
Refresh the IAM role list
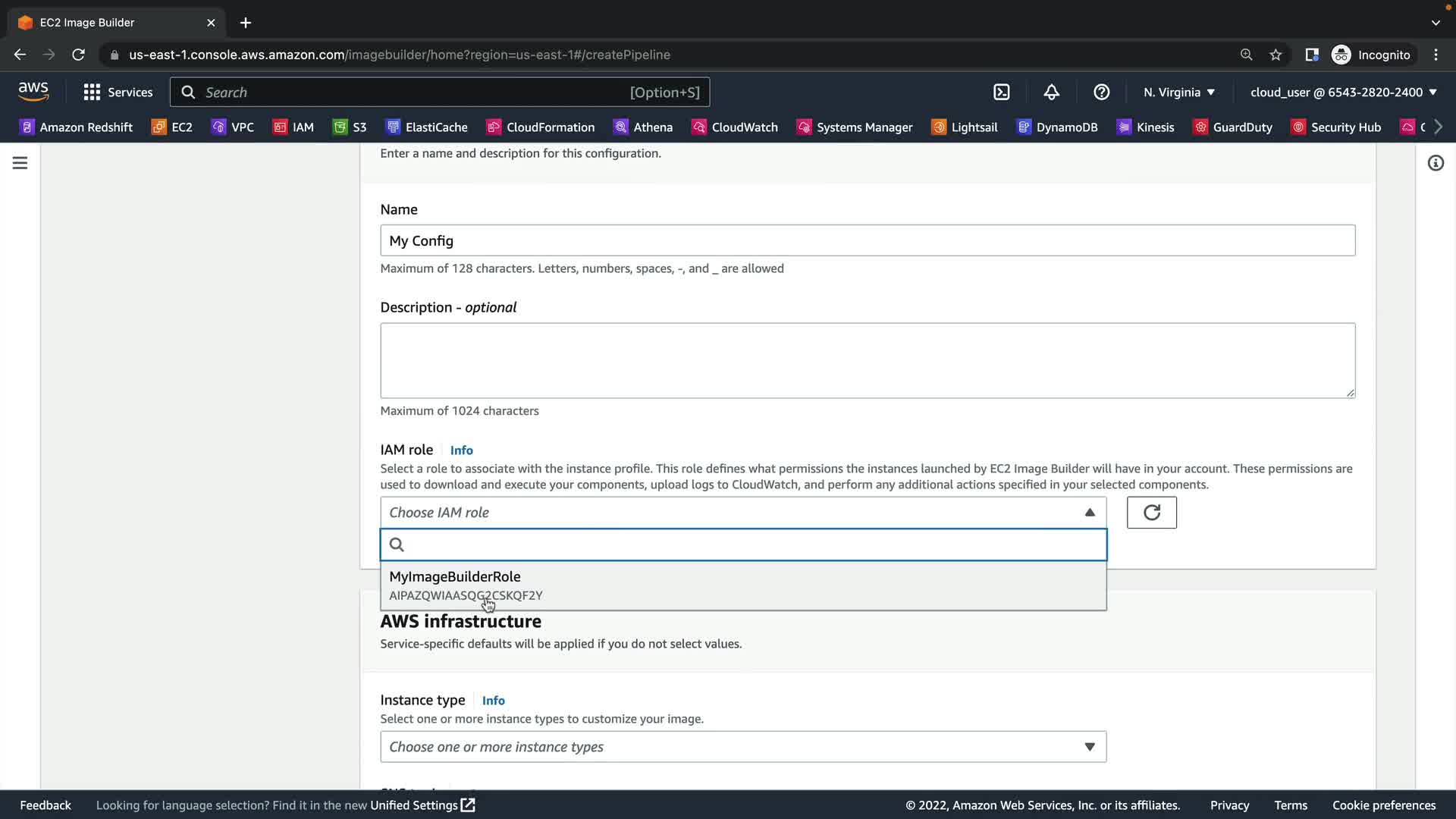click(1150, 513)
